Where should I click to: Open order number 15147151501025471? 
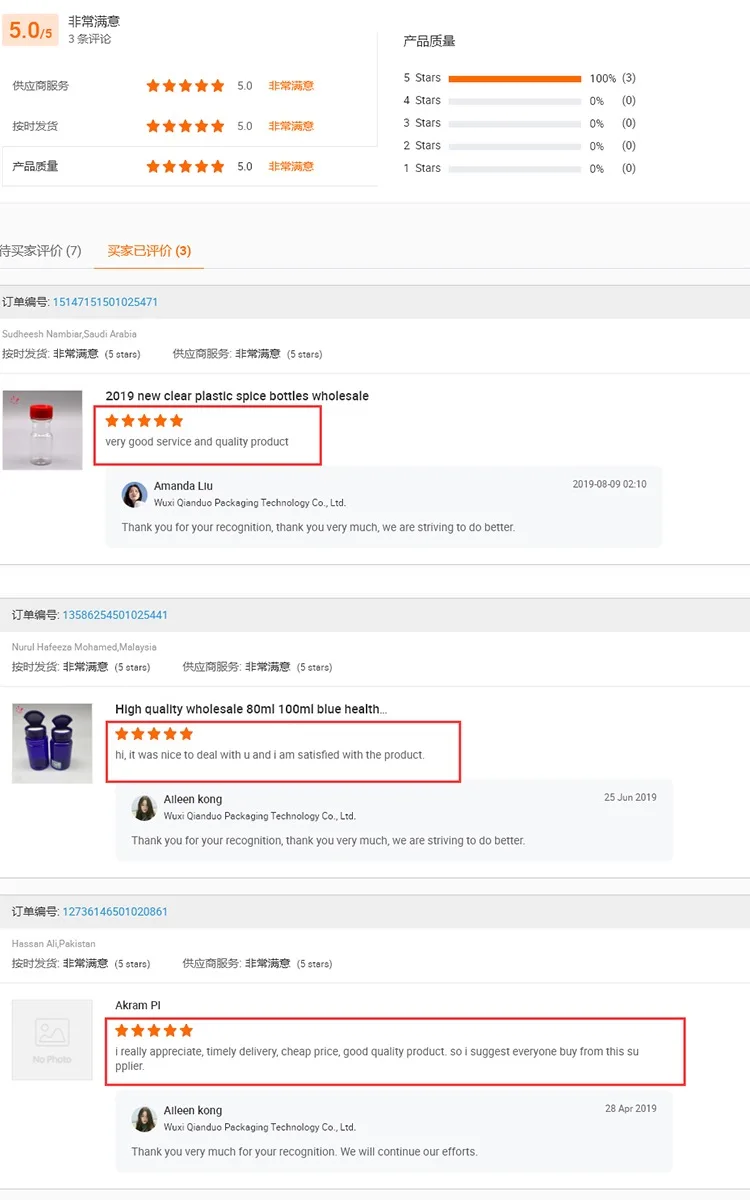click(x=105, y=302)
